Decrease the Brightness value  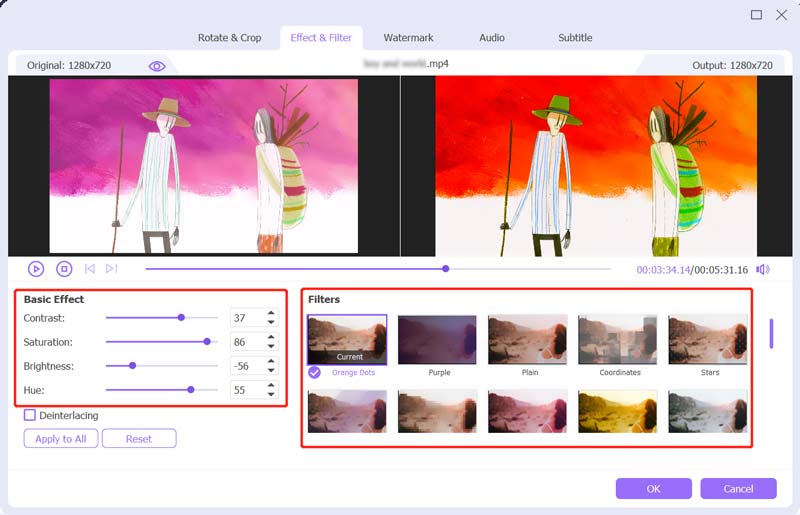click(271, 370)
